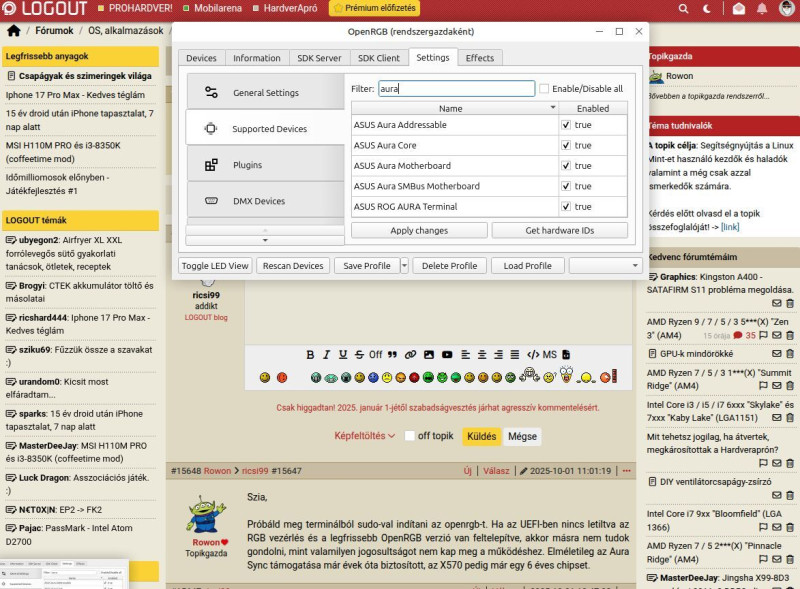Image resolution: width=800 pixels, height=589 pixels.
Task: Open ricsi99's LOGOUT blog link
Action: point(206,317)
